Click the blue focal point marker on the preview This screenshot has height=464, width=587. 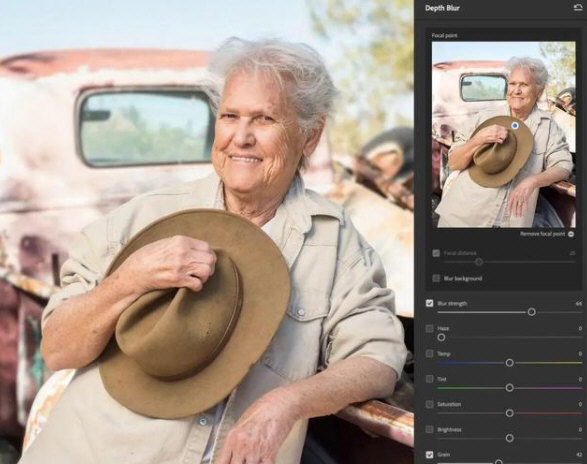(x=515, y=125)
